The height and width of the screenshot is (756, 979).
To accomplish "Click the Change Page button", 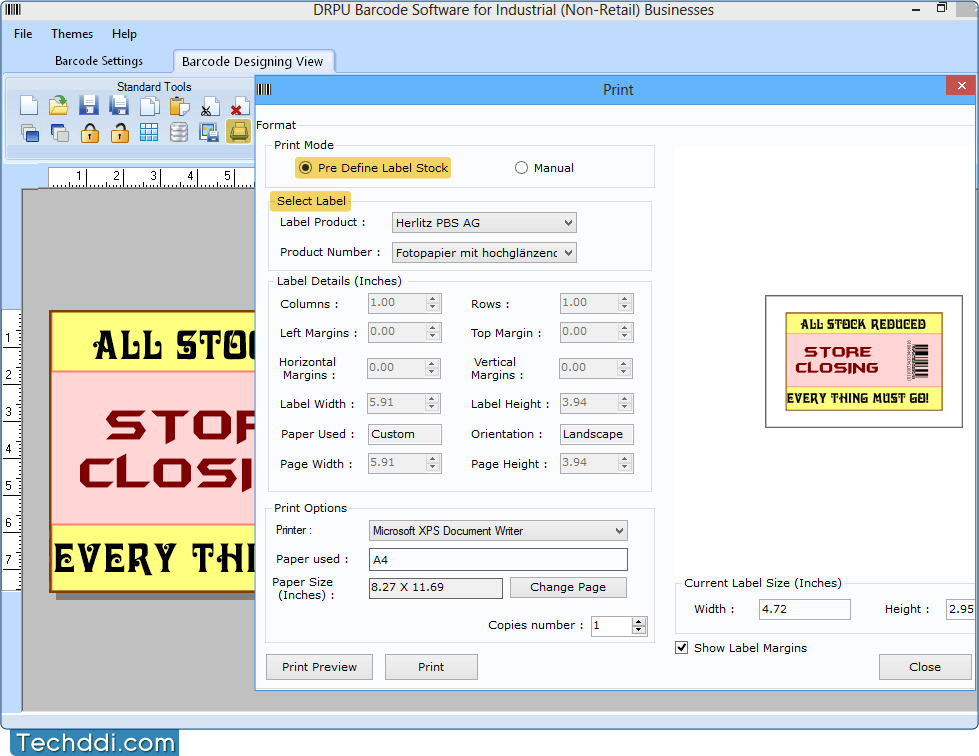I will [568, 587].
